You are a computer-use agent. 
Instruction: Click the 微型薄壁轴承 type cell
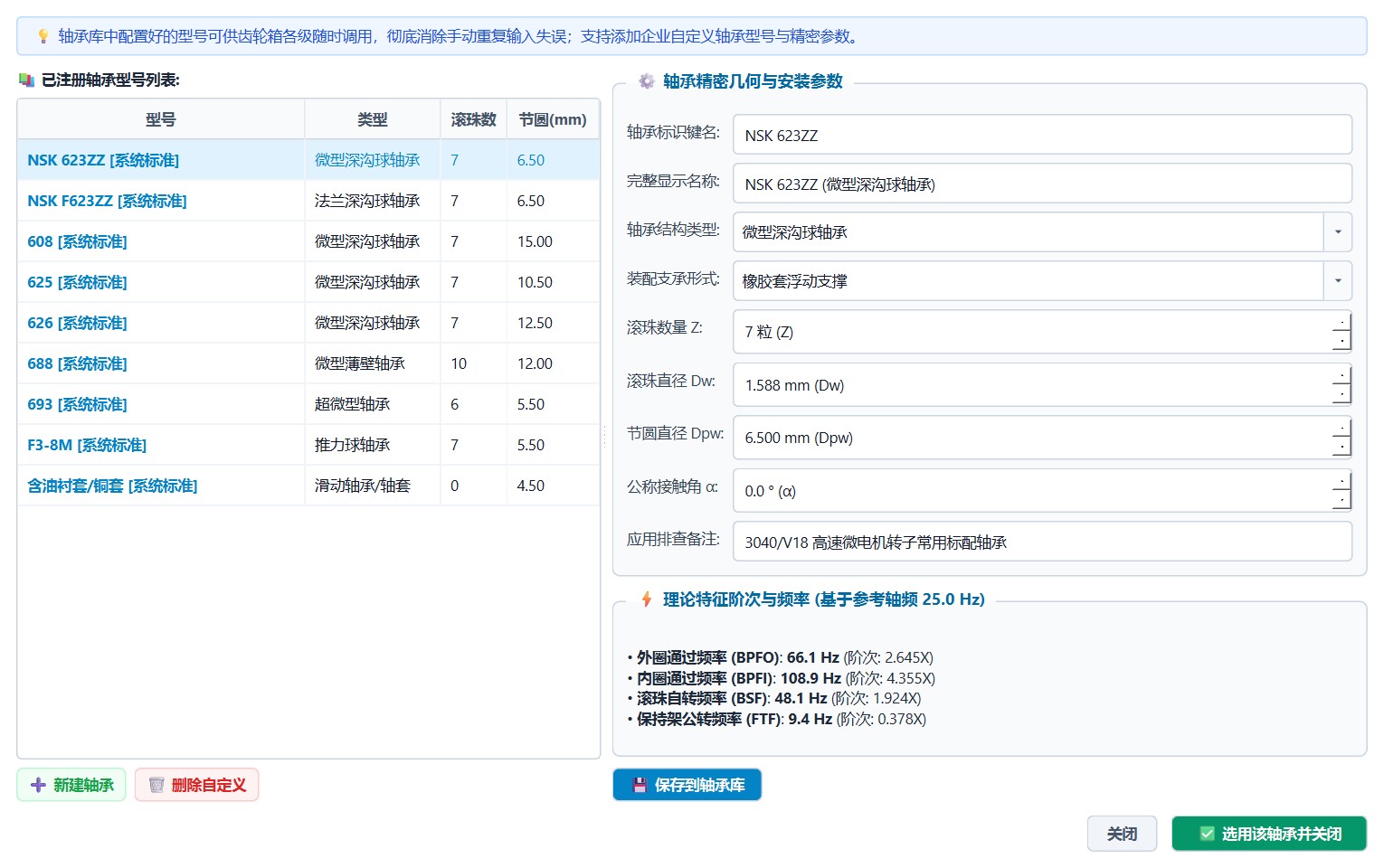(x=372, y=363)
